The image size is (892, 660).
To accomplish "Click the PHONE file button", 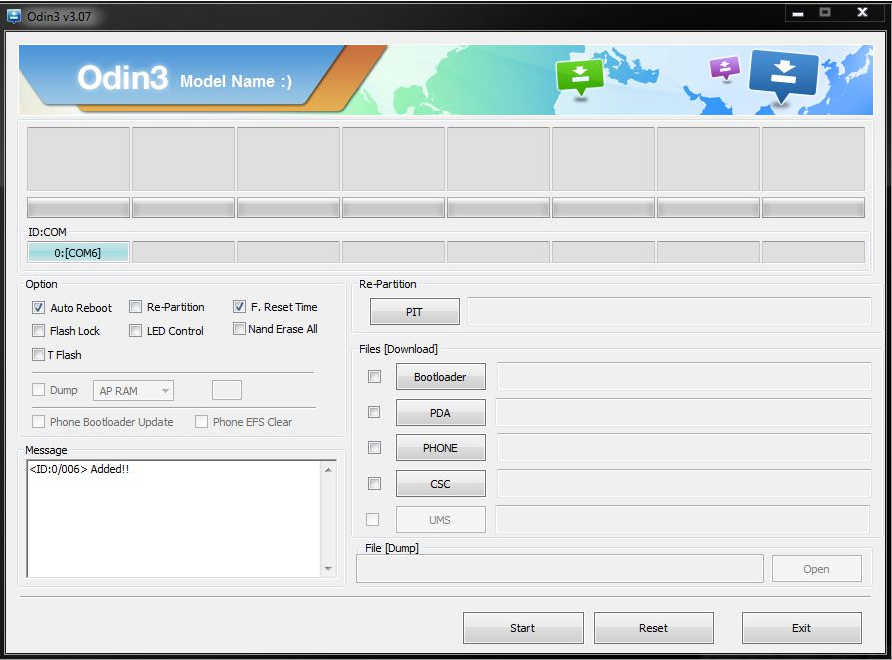I will point(441,448).
